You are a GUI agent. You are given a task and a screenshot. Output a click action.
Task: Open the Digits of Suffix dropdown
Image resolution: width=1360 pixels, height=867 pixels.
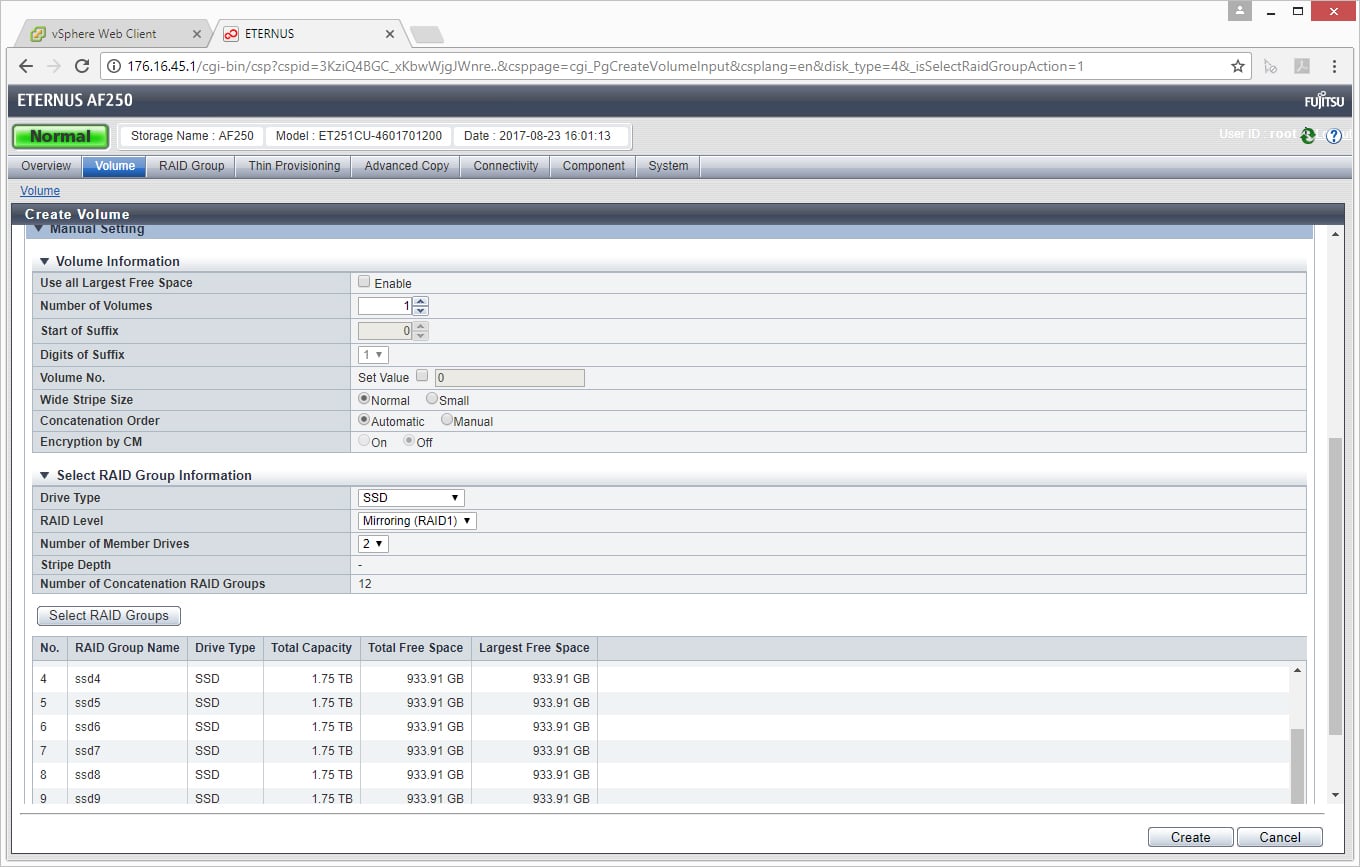[373, 354]
